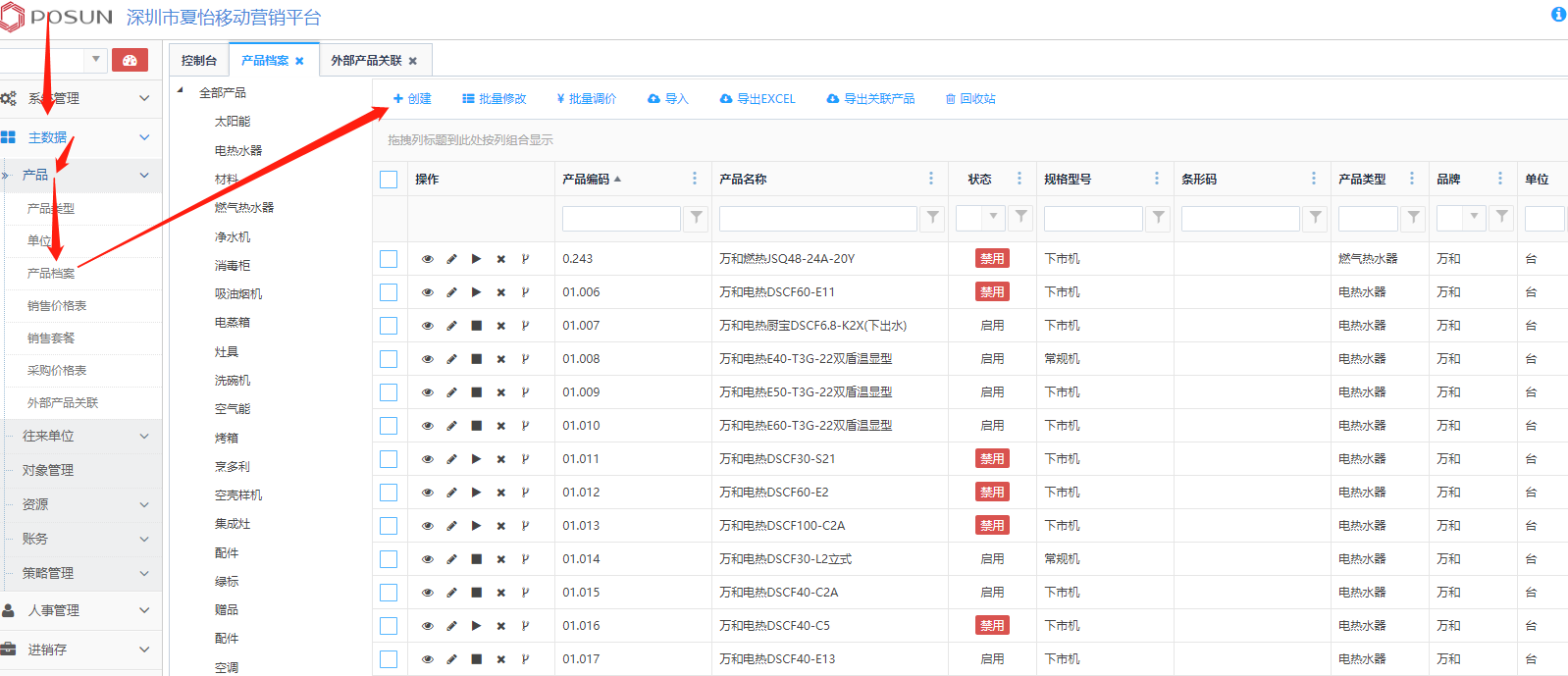Click the play enable icon for product 01.011
1568x676 pixels.
[x=477, y=459]
